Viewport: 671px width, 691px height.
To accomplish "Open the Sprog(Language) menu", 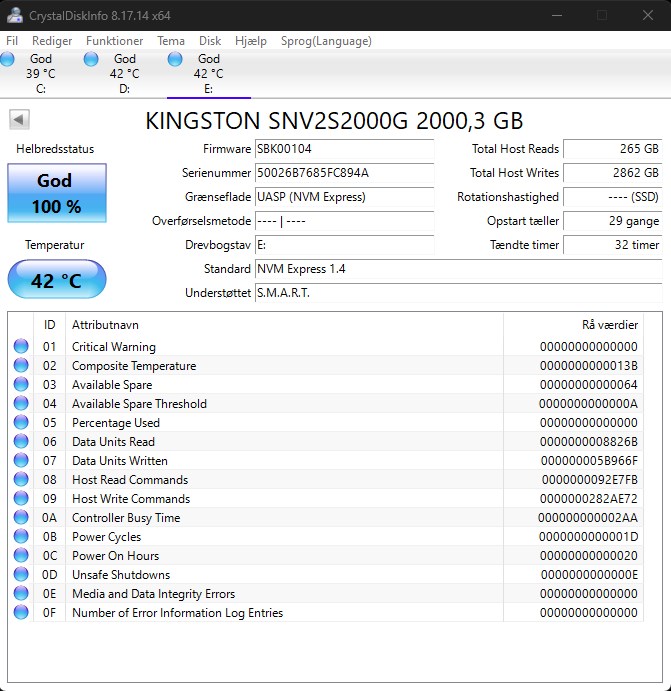I will point(326,41).
